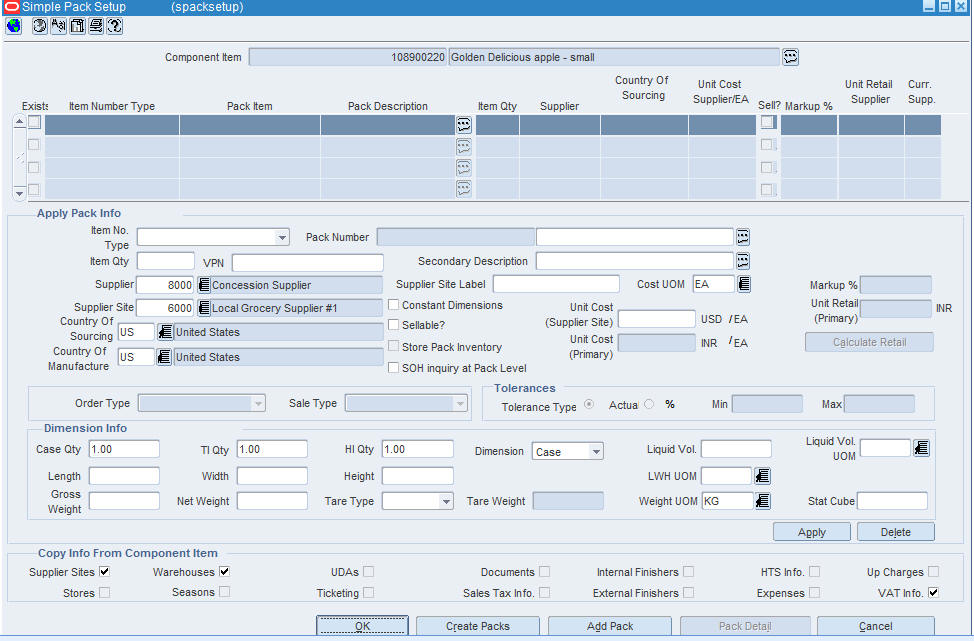Open the Order Type dropdown

tap(258, 404)
